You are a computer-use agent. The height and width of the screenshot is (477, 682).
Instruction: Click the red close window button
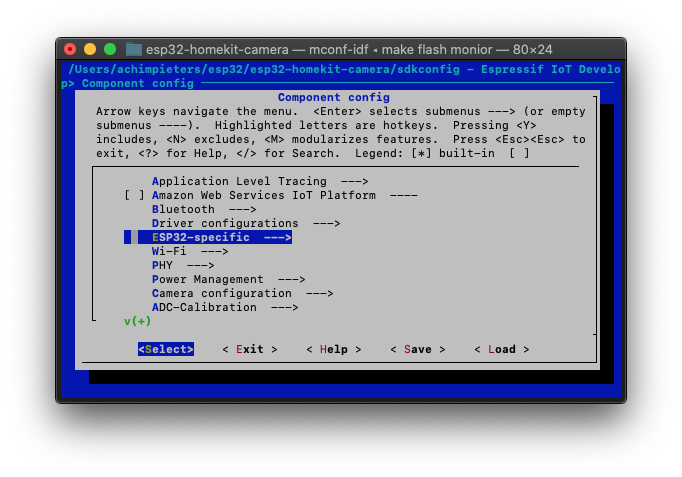70,49
